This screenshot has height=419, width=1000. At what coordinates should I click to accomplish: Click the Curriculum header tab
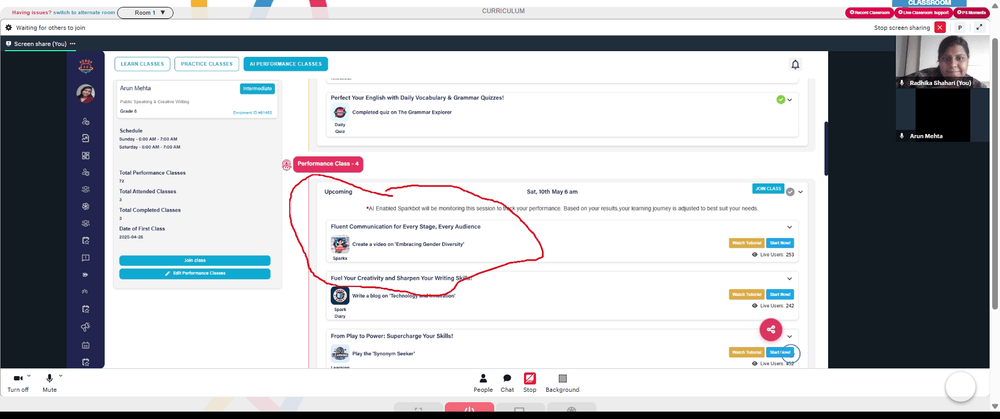[503, 11]
